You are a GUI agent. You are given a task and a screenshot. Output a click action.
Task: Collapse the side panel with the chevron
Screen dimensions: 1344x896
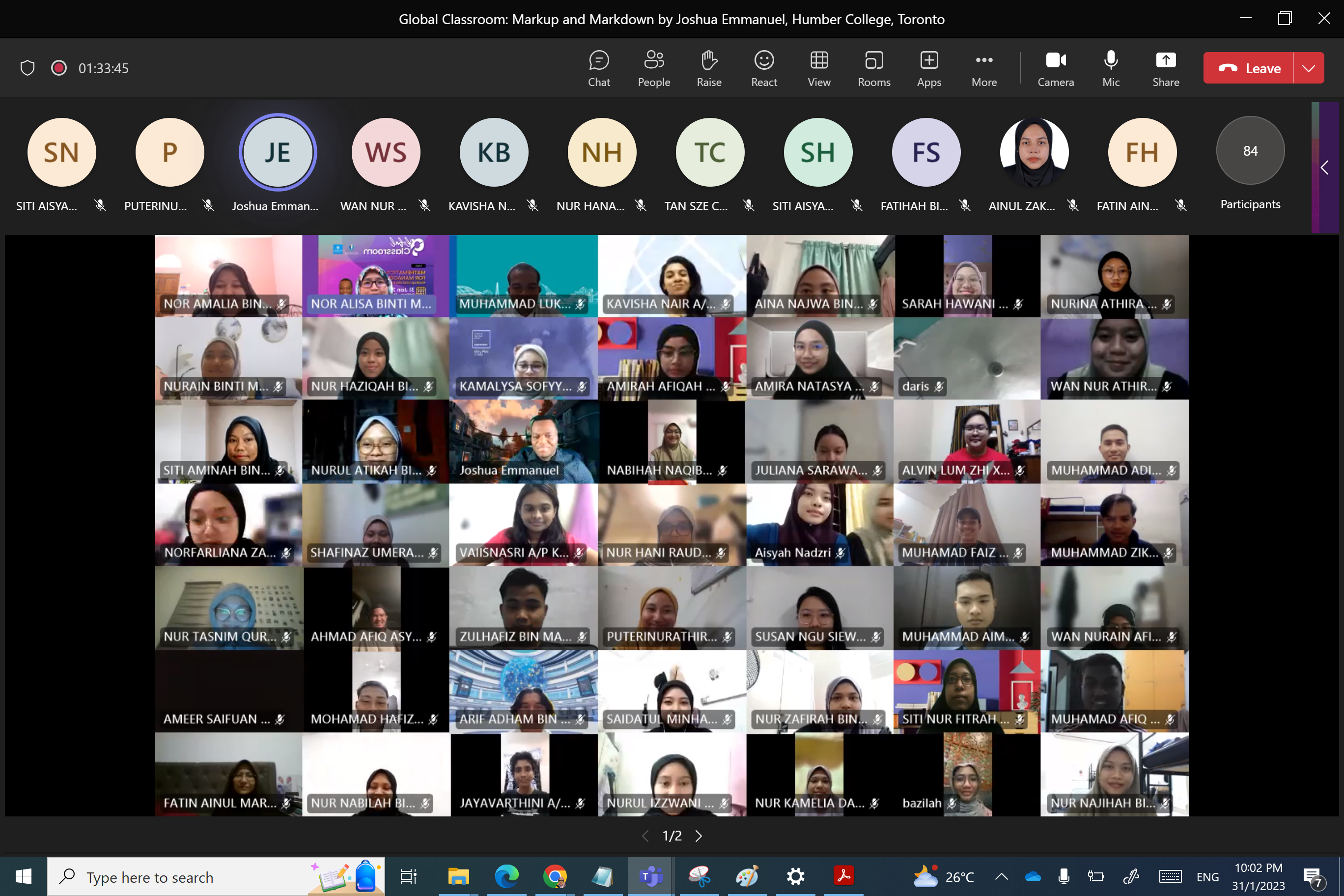[1324, 168]
